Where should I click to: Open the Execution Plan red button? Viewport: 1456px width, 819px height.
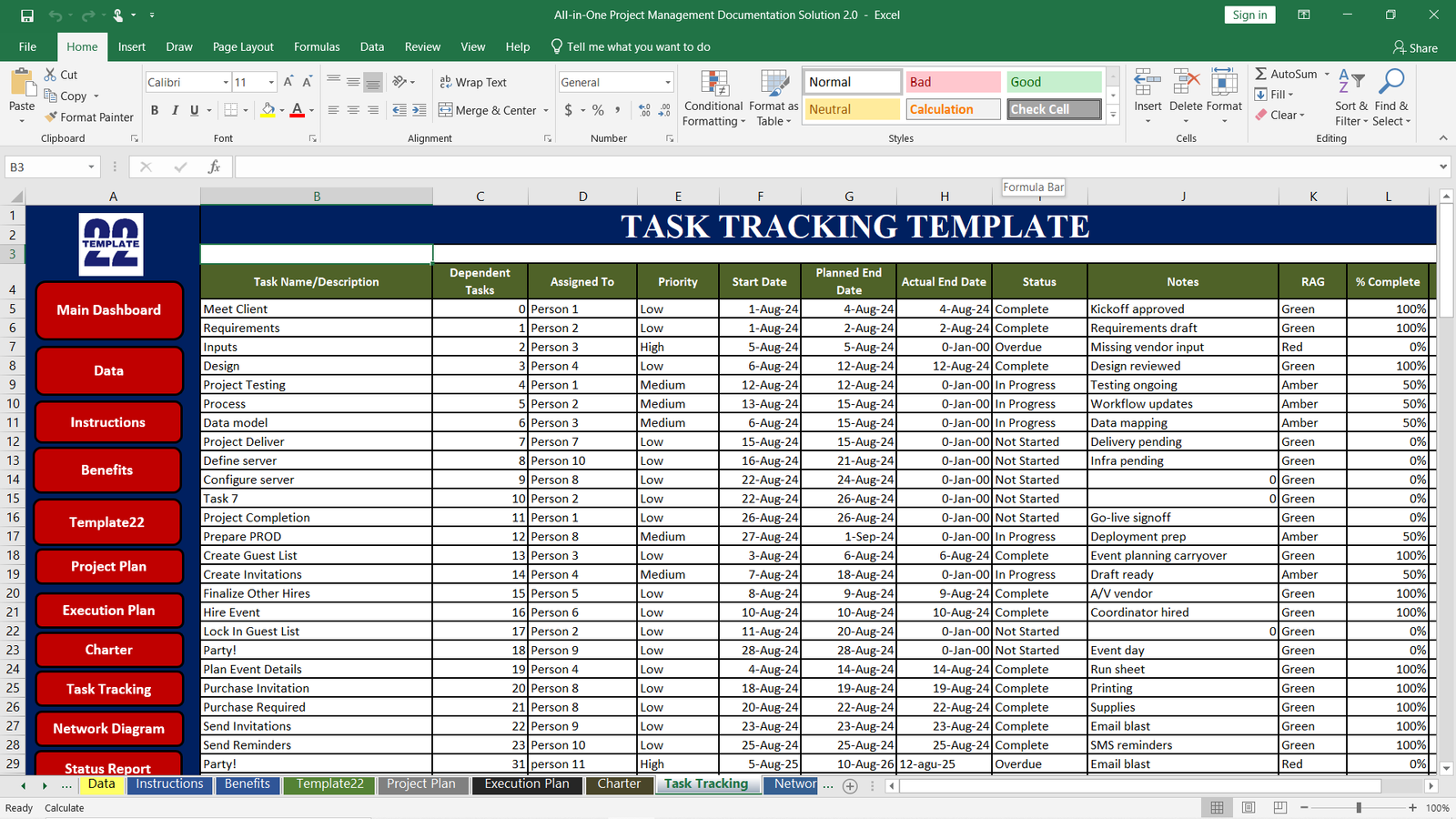[108, 611]
